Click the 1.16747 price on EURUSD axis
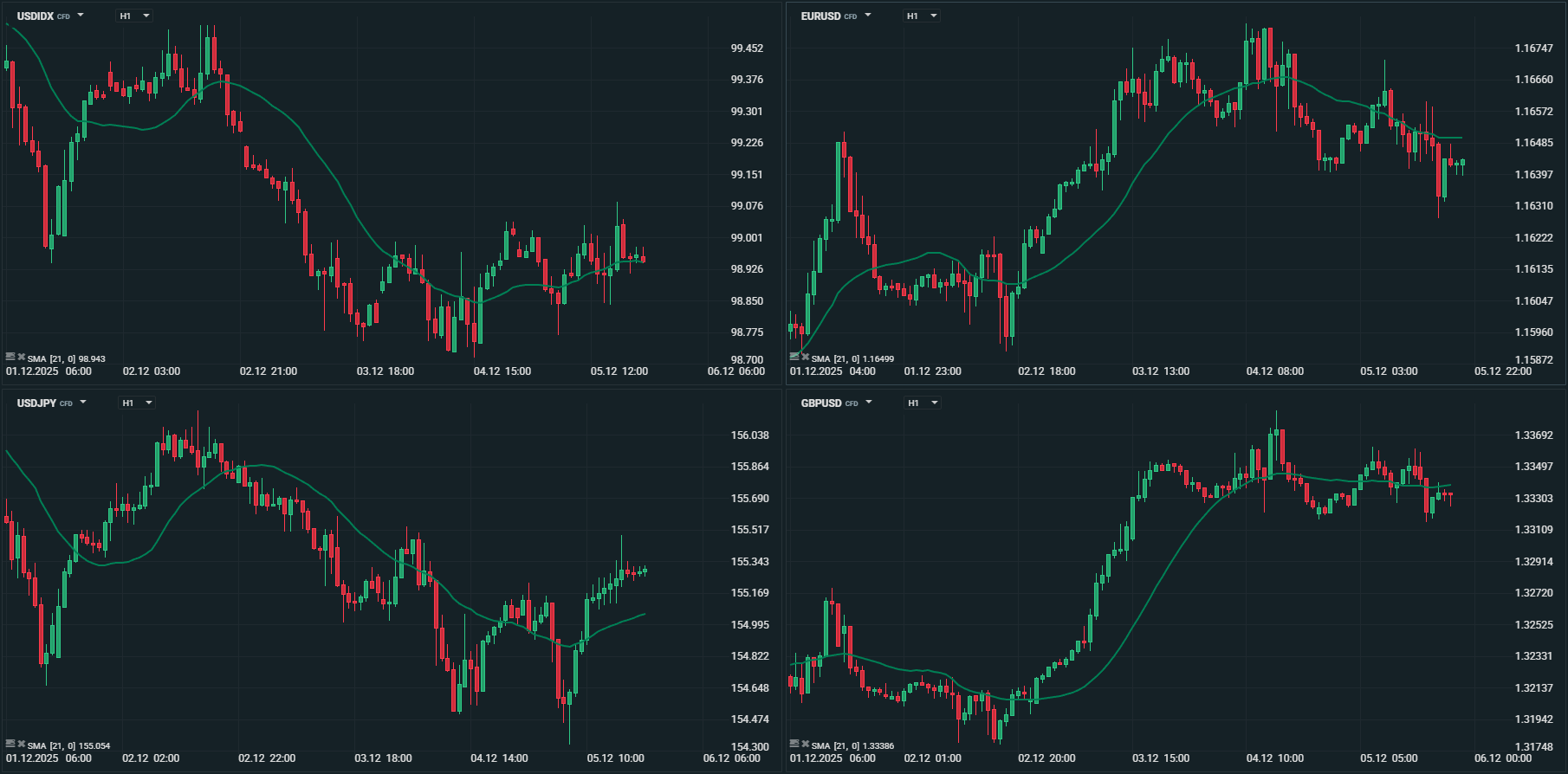This screenshot has width=1568, height=774. point(1533,48)
